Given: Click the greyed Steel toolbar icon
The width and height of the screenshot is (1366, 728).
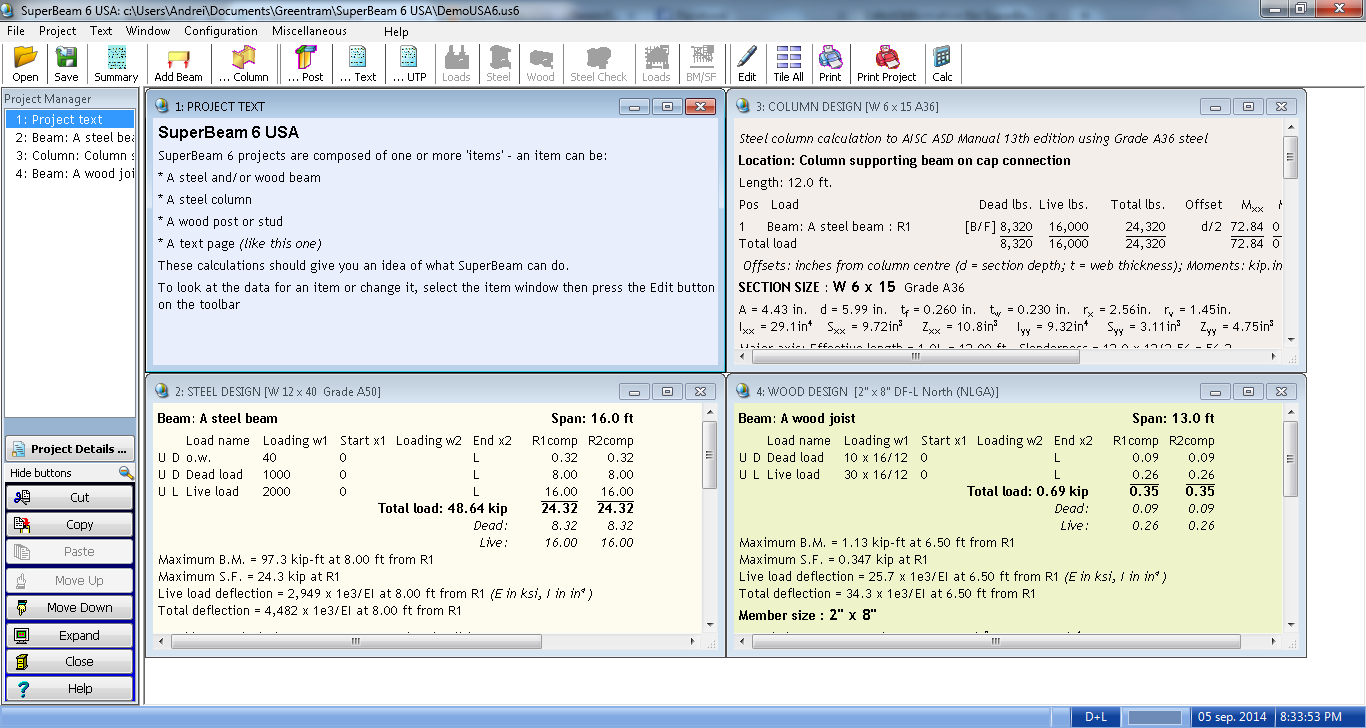Looking at the screenshot, I should pos(498,63).
